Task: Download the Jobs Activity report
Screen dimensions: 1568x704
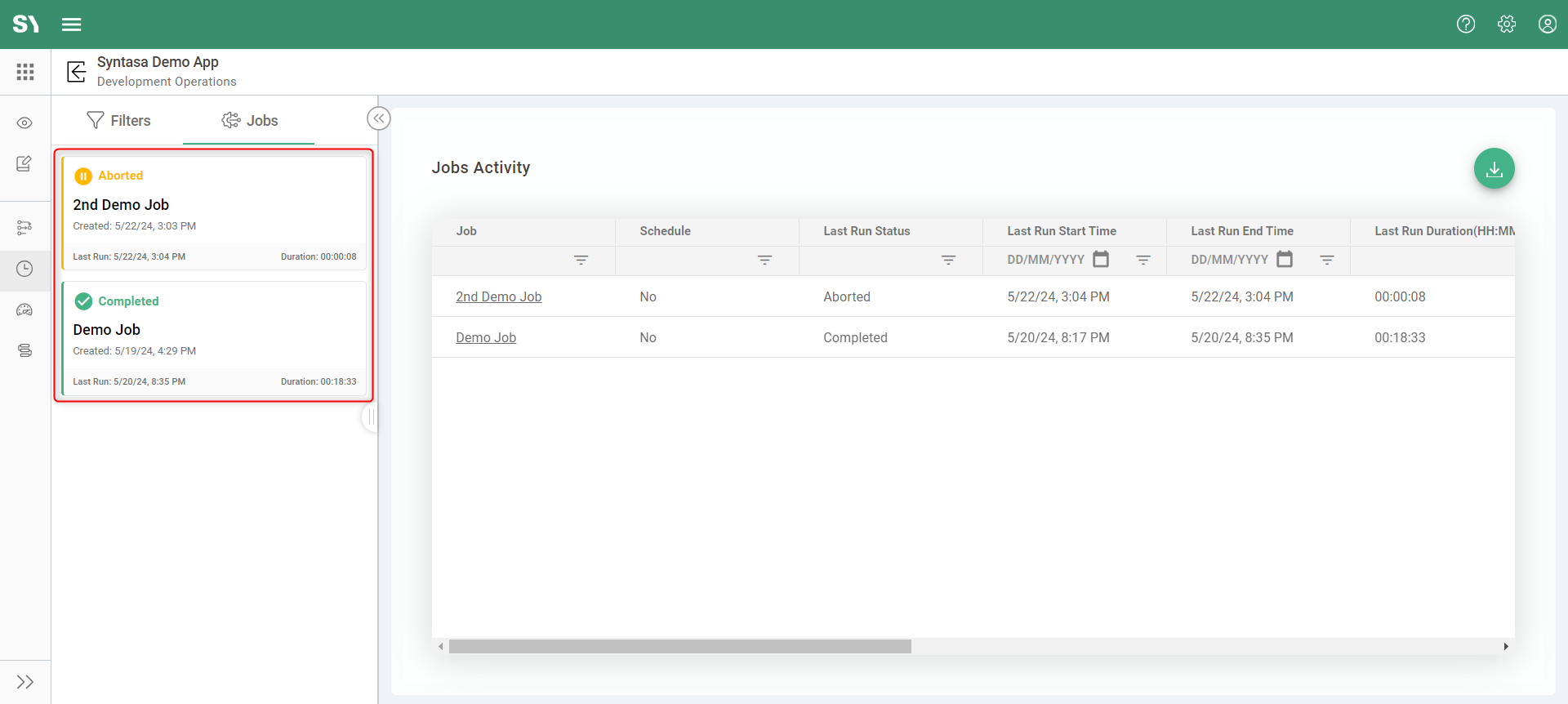Action: (1494, 169)
